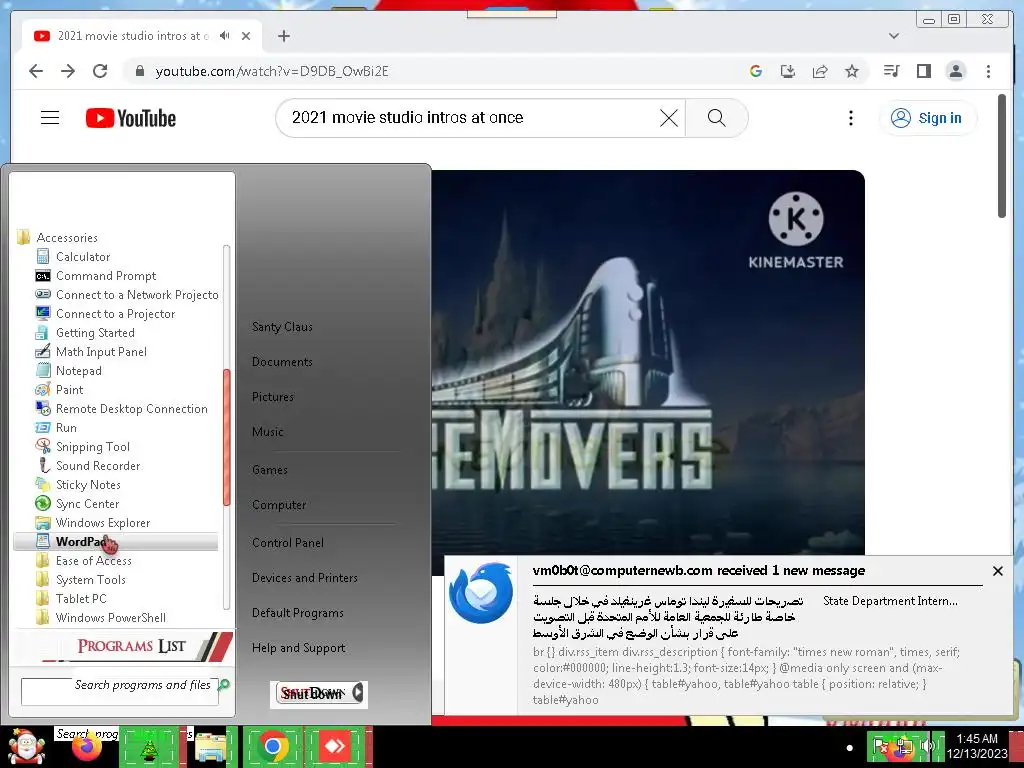Open Windows Explorer from Accessories

[x=103, y=522]
